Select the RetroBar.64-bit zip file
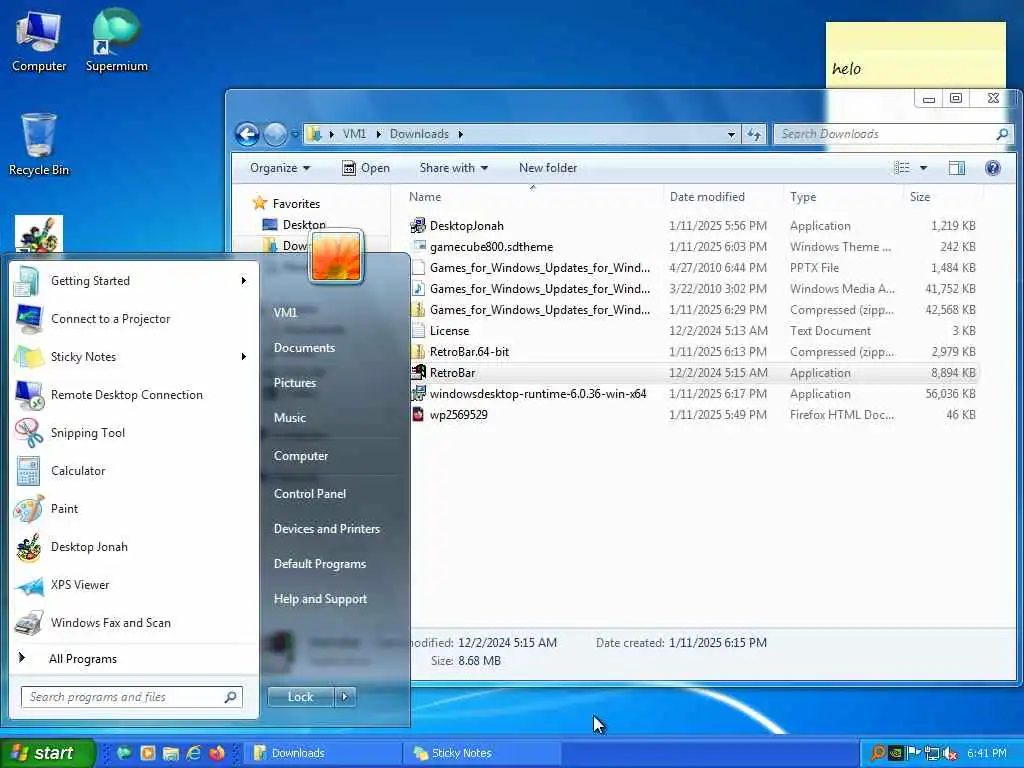Image resolution: width=1024 pixels, height=768 pixels. click(694, 352)
